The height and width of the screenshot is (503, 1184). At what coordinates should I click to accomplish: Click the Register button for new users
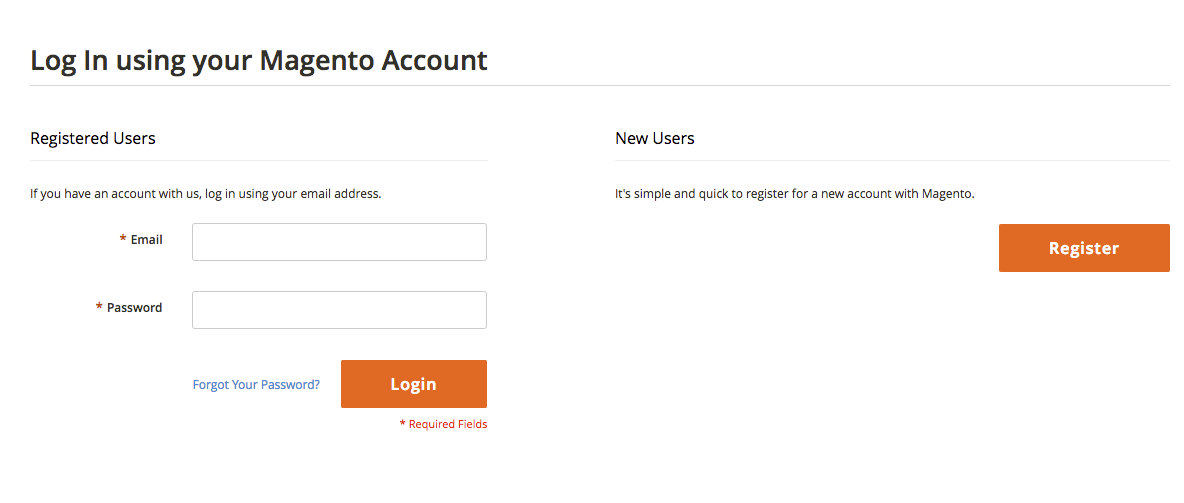tap(1084, 248)
